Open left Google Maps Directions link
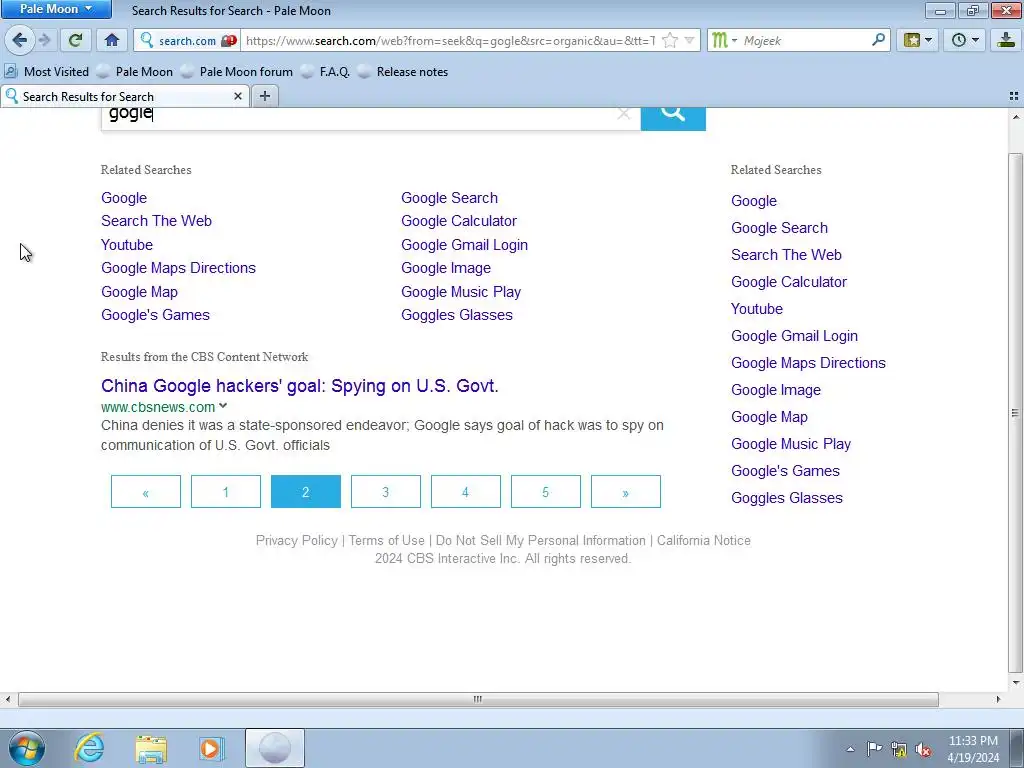 (x=178, y=268)
